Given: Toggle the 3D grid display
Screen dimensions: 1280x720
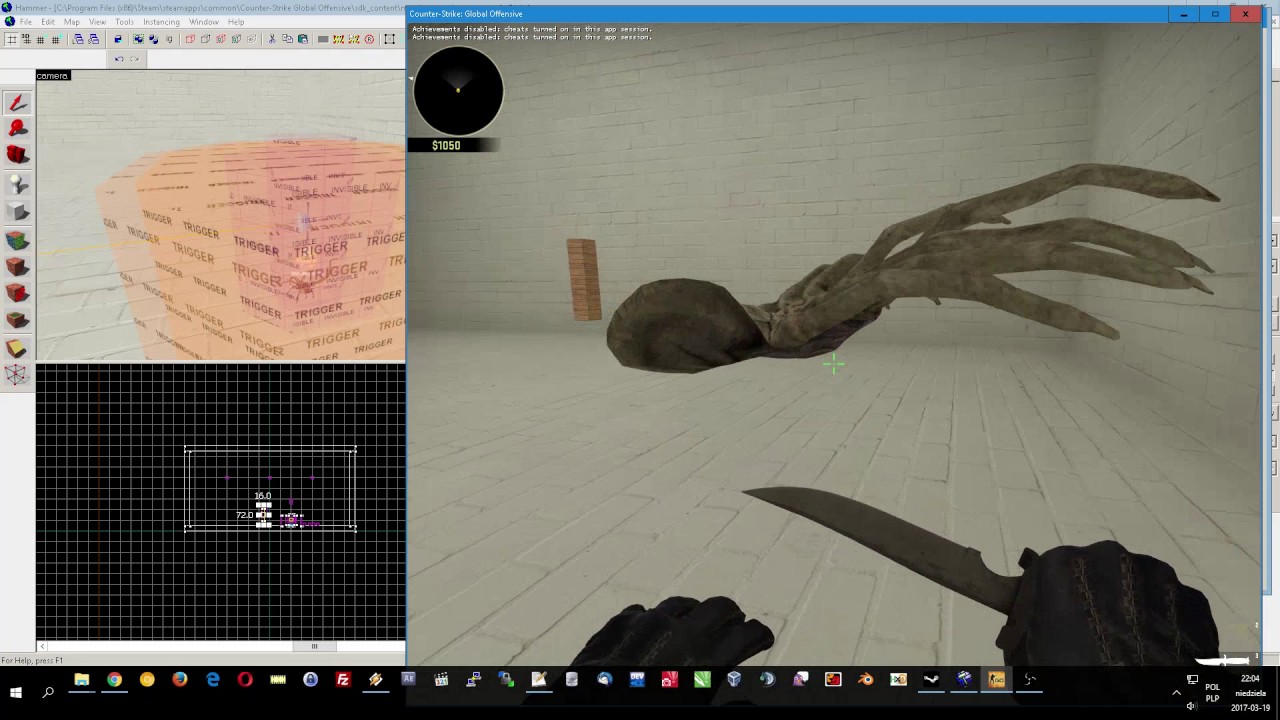Looking at the screenshot, I should 26,39.
